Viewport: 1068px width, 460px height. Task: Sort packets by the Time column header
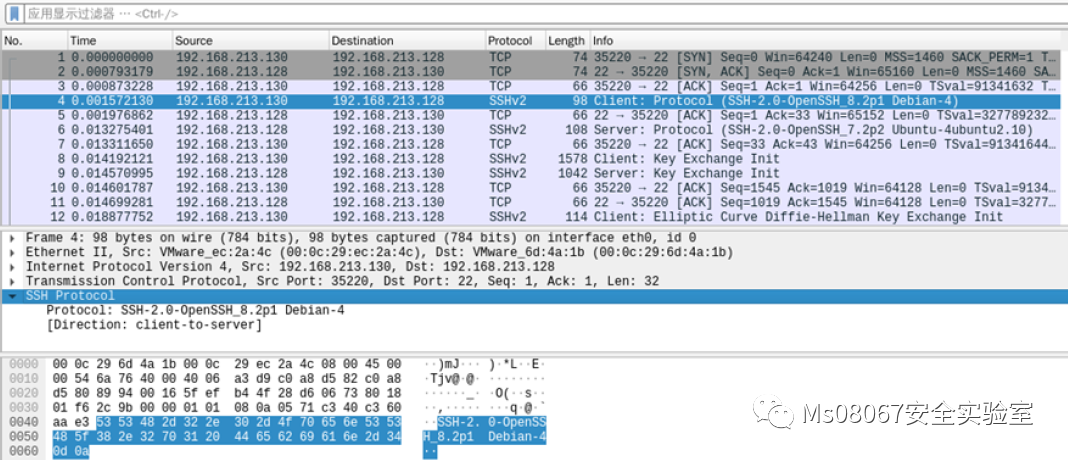[x=120, y=41]
